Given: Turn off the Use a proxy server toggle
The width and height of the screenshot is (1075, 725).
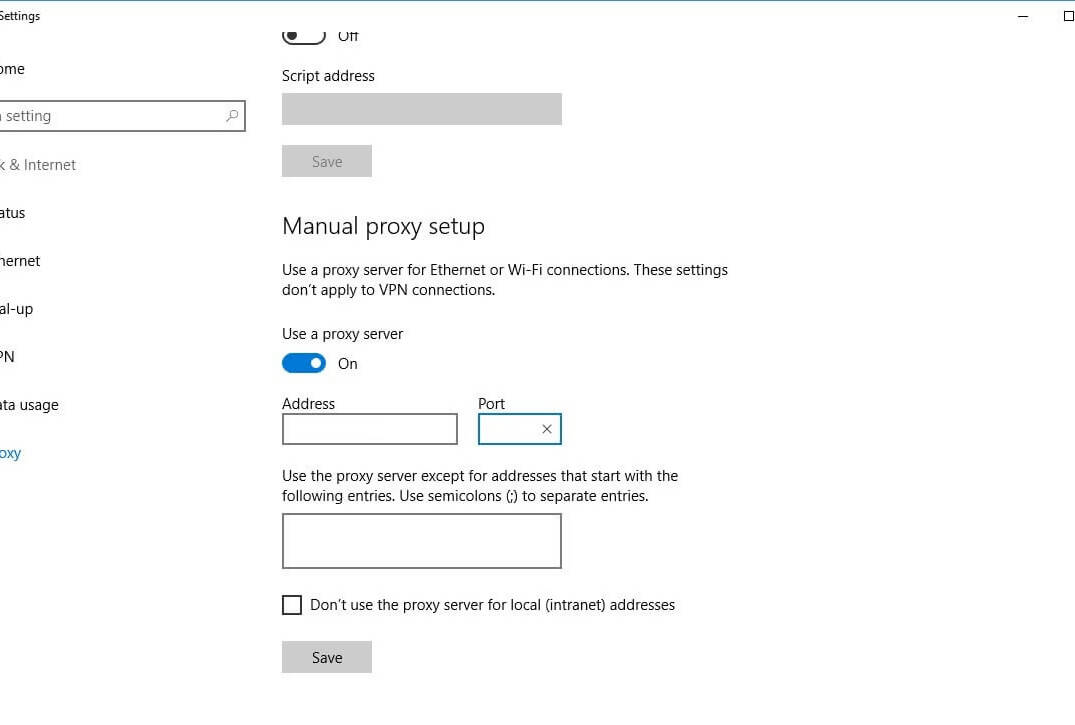Looking at the screenshot, I should pyautogui.click(x=304, y=363).
